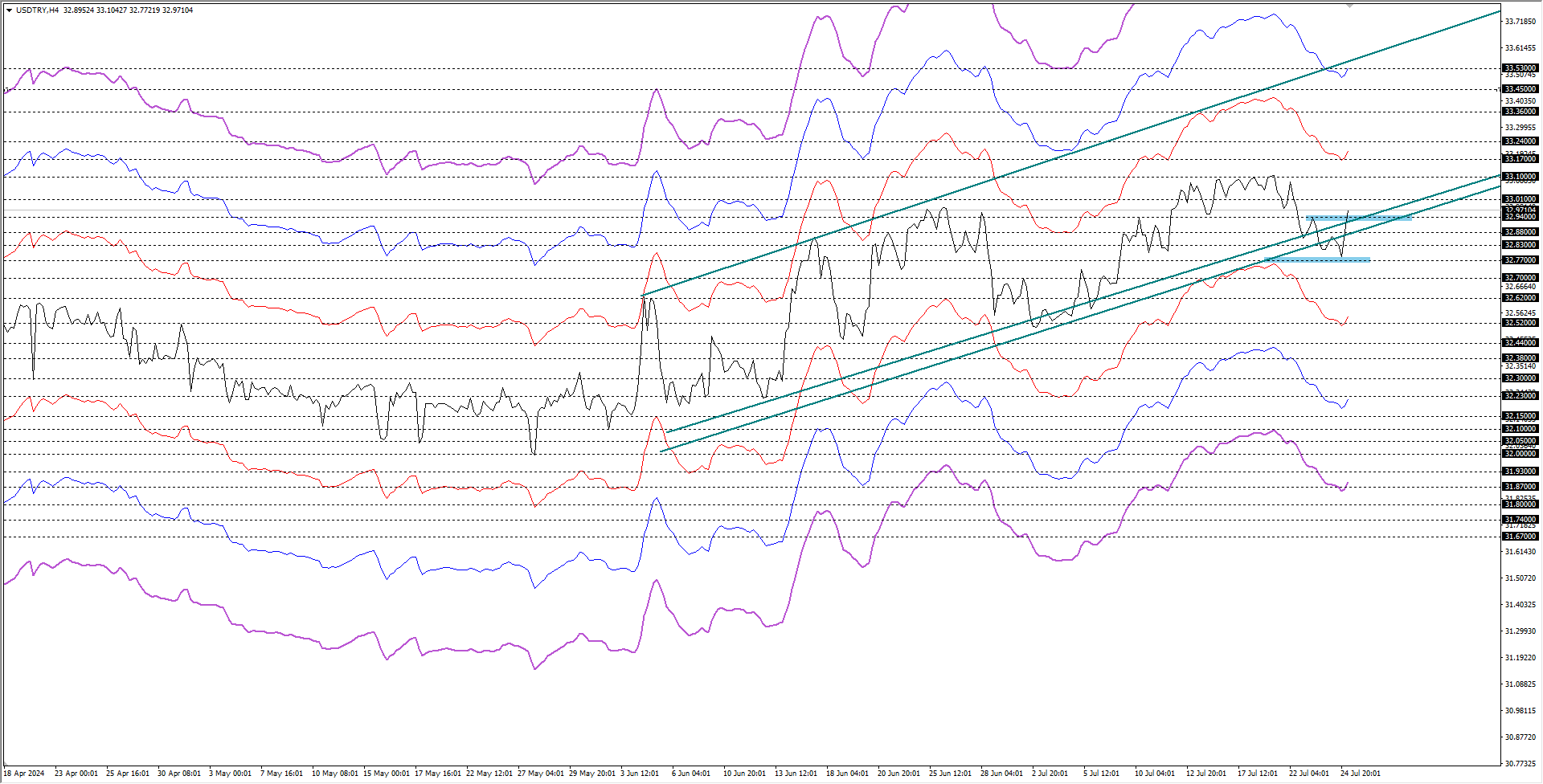Click the 32.44000 price label
This screenshot has width=1543, height=784.
click(1520, 343)
